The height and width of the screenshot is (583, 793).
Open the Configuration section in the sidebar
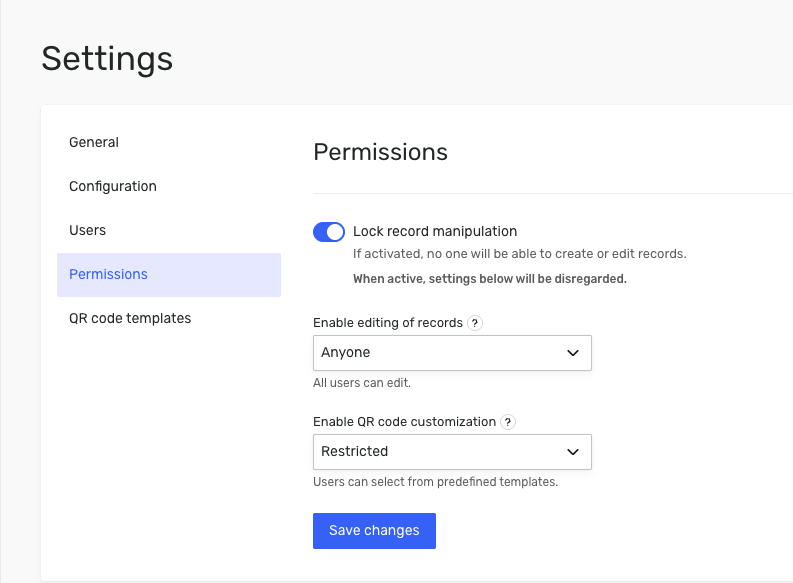point(113,187)
